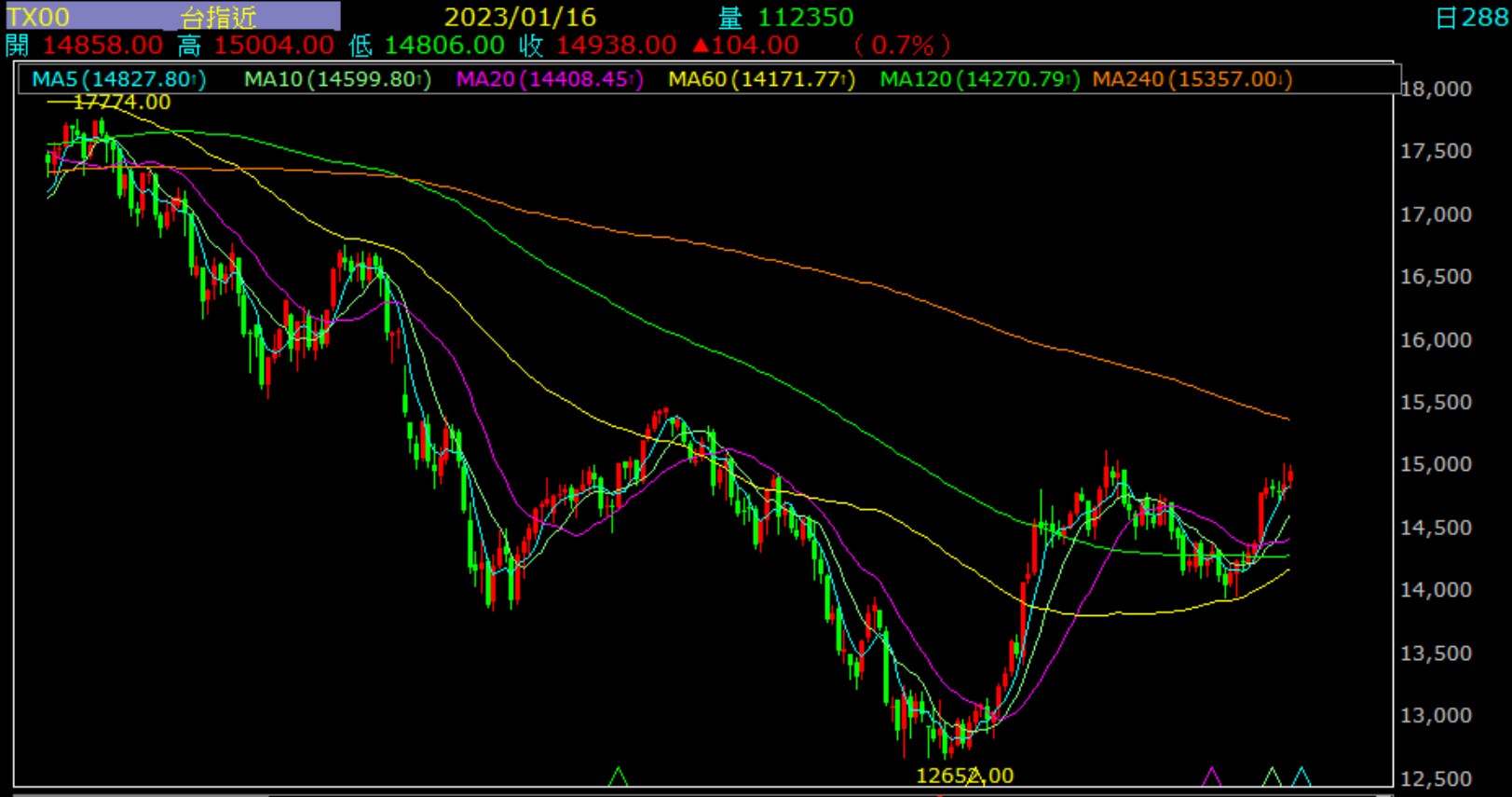This screenshot has height=797, width=1512.
Task: Click the high price 15004.00
Action: coord(274,45)
